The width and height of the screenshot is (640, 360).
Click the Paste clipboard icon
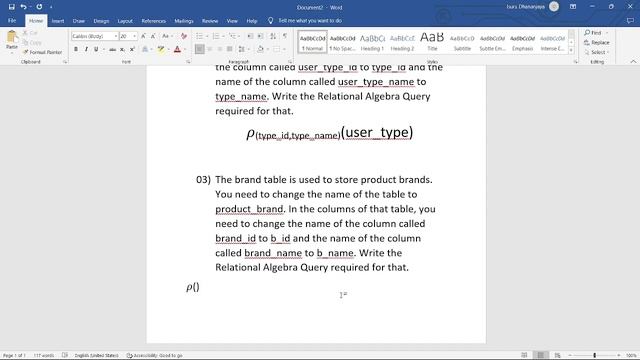pyautogui.click(x=12, y=37)
